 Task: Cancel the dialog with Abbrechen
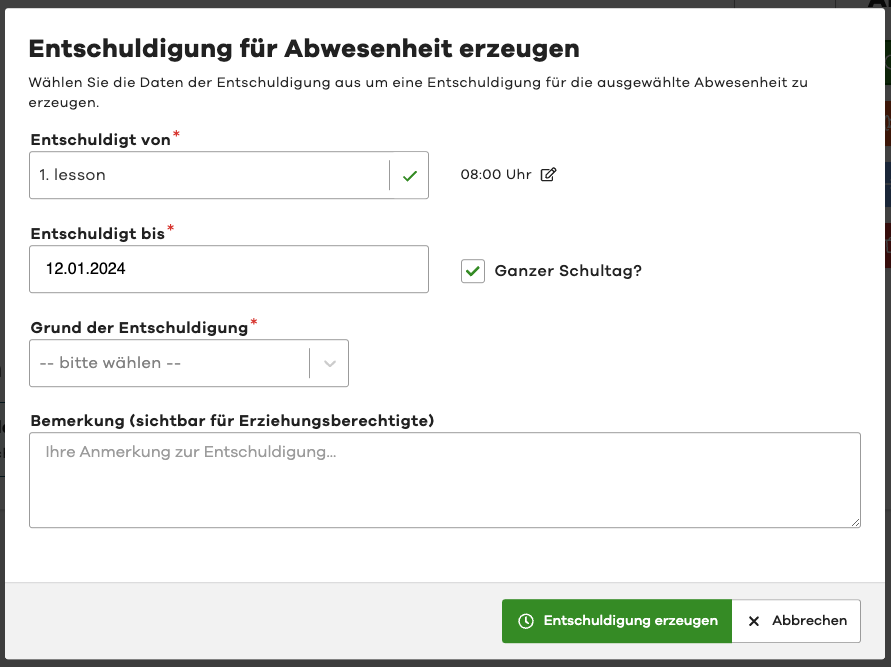[796, 621]
